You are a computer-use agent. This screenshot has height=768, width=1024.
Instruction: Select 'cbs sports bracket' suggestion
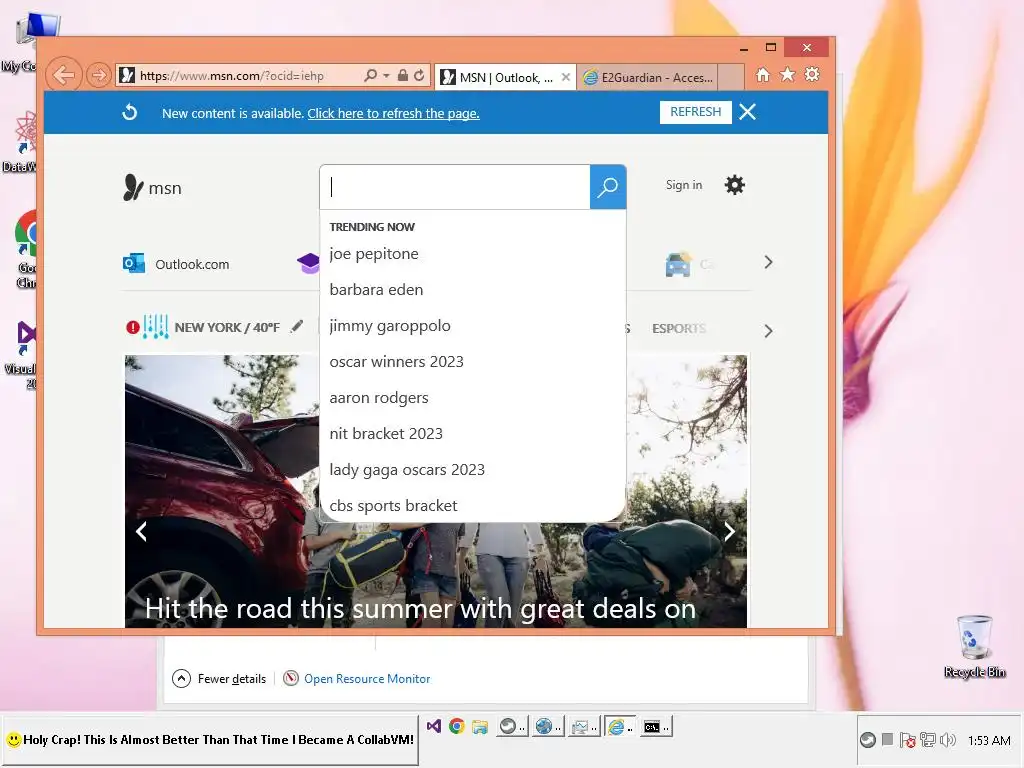click(x=473, y=505)
